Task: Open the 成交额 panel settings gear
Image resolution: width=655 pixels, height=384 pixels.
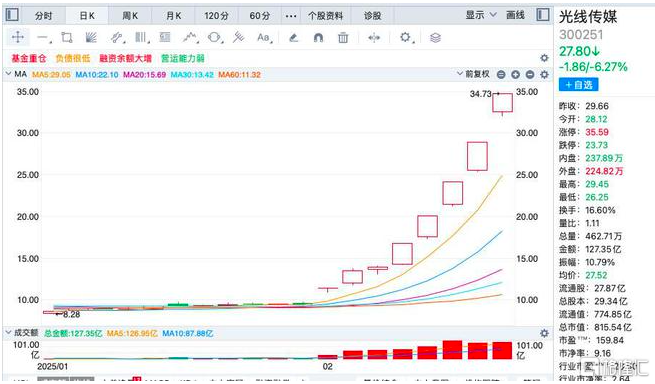Action: tap(544, 333)
